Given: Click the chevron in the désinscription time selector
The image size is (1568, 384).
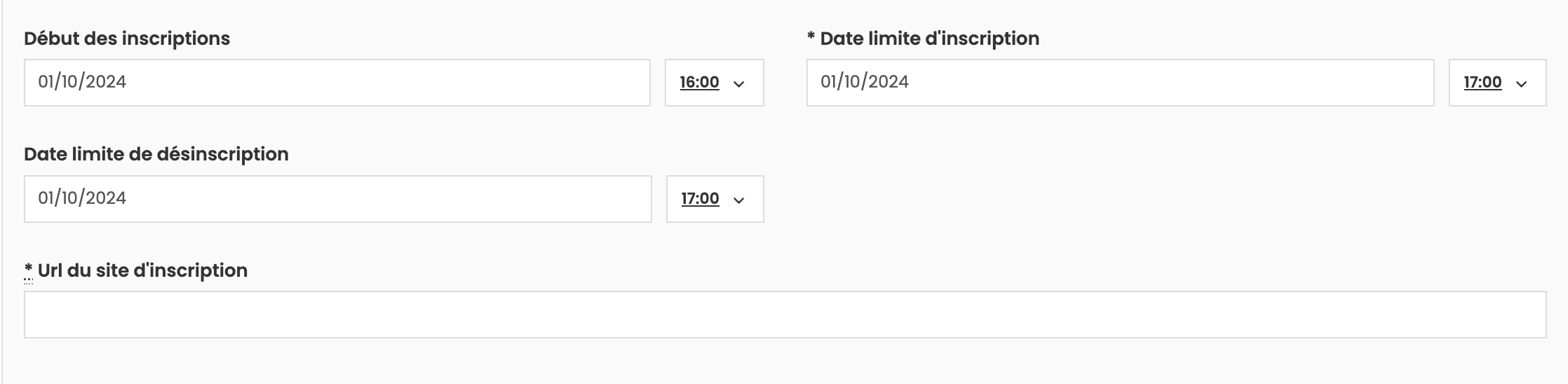Looking at the screenshot, I should pos(738,200).
